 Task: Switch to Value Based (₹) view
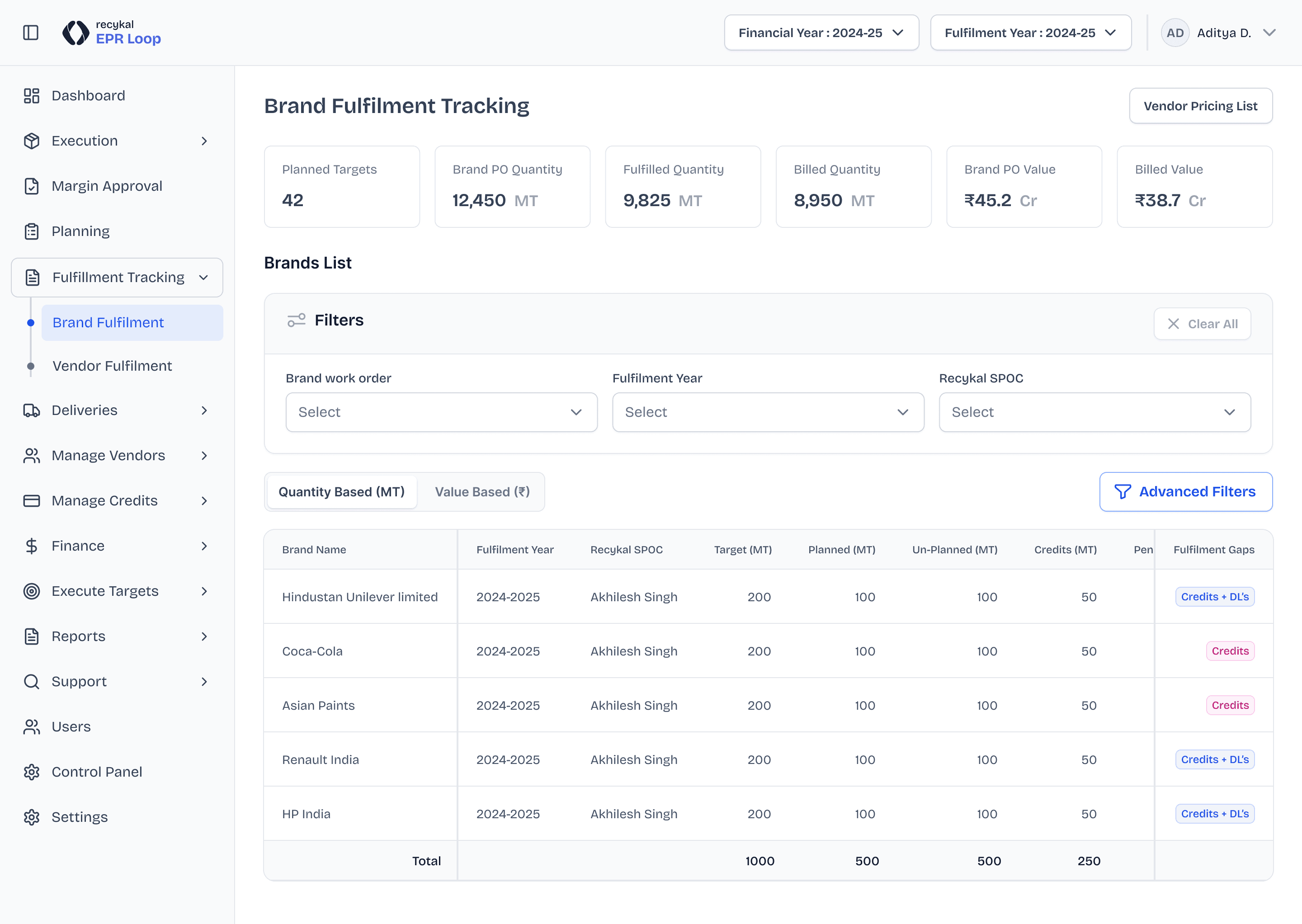(482, 491)
